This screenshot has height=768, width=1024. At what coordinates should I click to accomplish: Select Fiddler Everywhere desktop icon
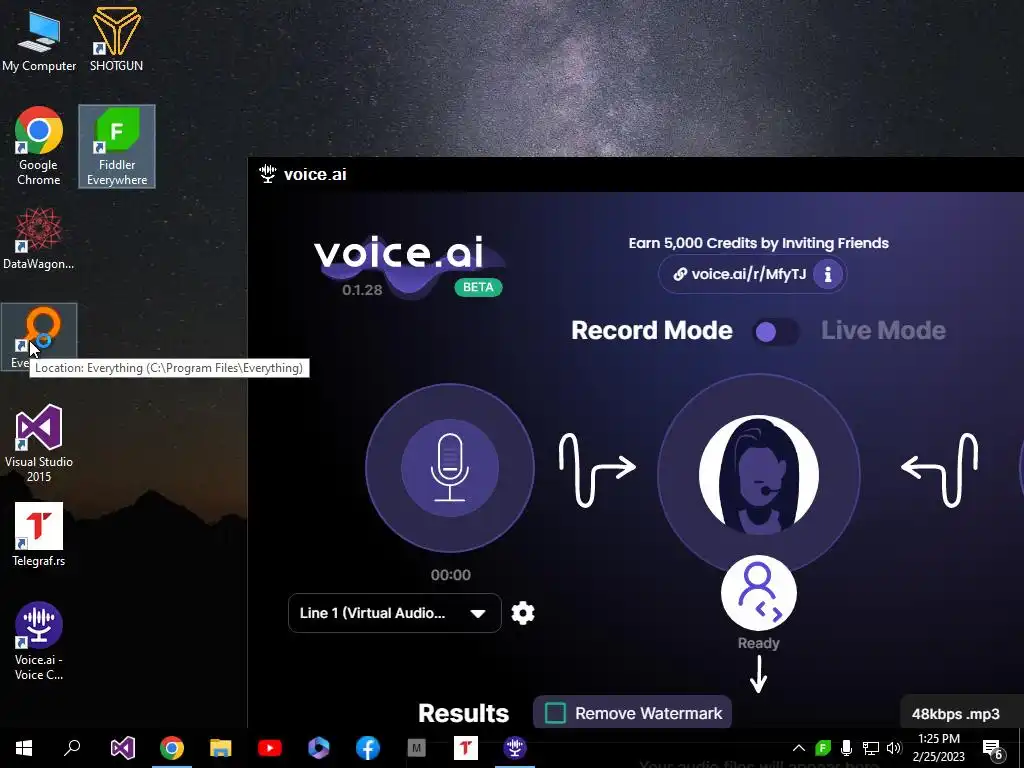pos(117,146)
